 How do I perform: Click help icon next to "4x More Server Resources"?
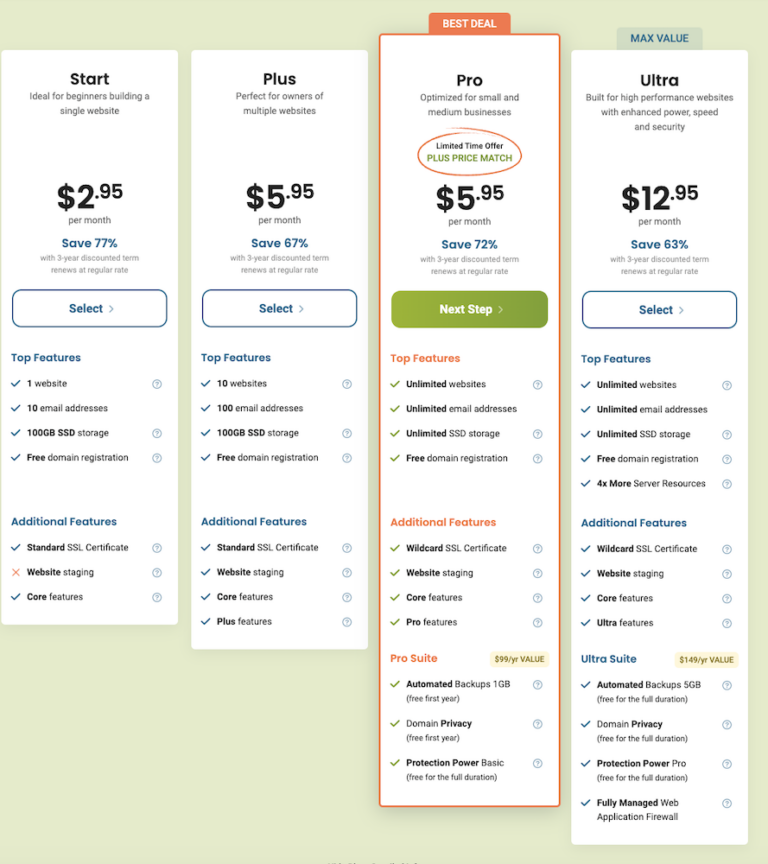(727, 482)
